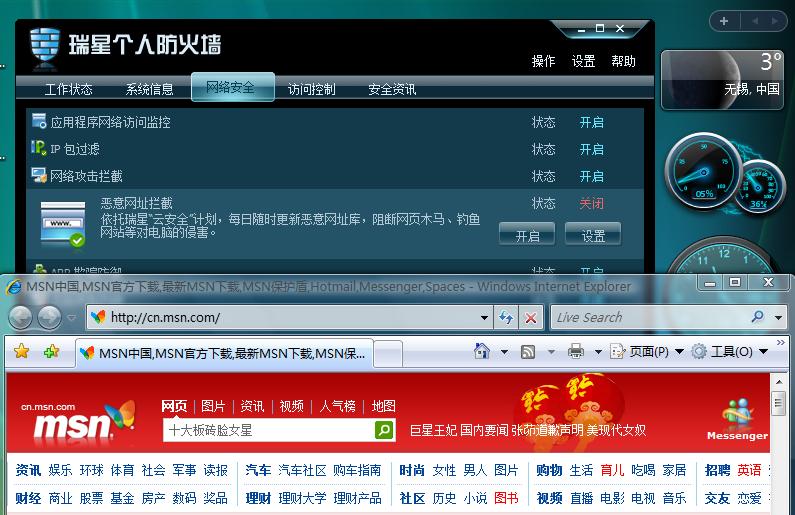
Task: Open a new blank IE tab
Action: (388, 354)
